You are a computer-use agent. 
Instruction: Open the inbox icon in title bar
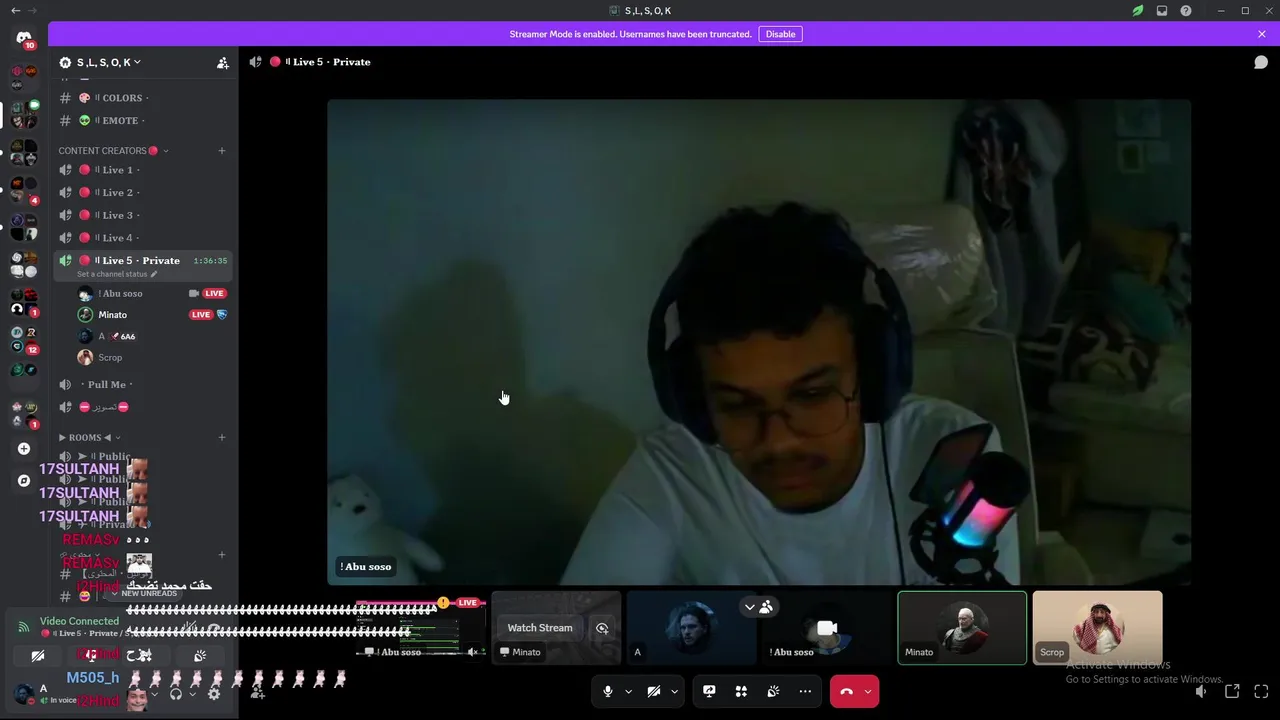1162,11
